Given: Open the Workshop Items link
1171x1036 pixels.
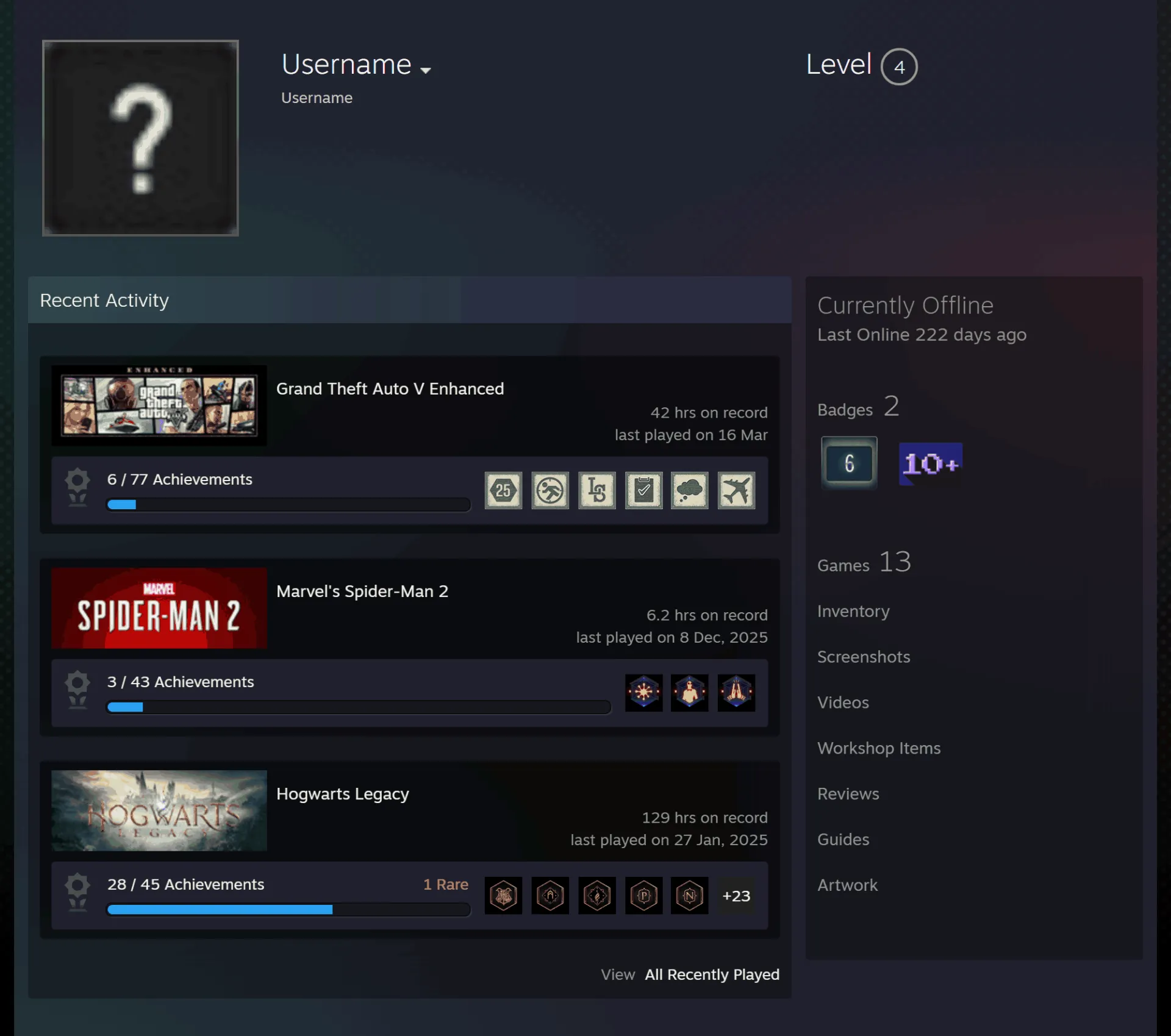Looking at the screenshot, I should pyautogui.click(x=879, y=748).
